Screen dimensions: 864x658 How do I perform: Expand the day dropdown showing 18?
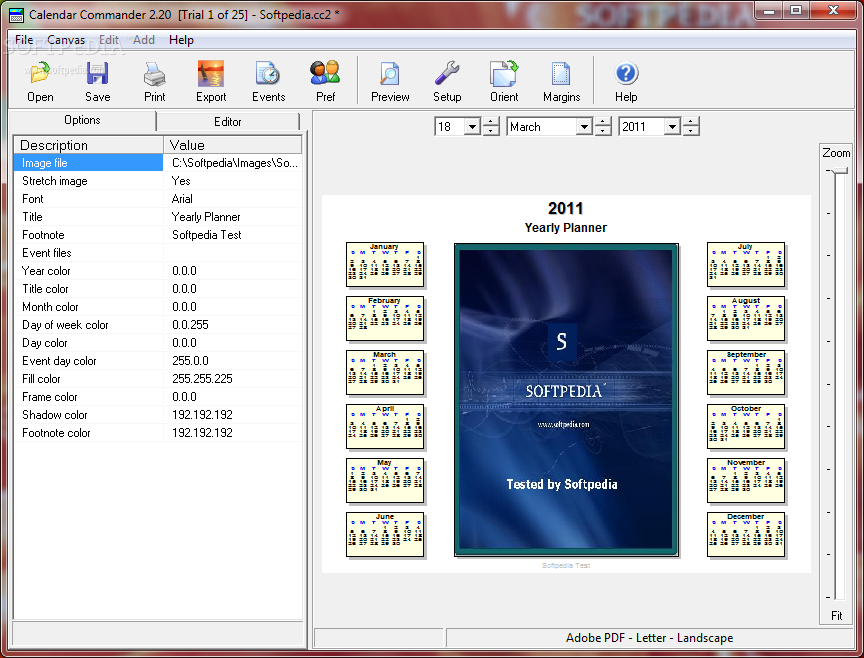point(472,127)
